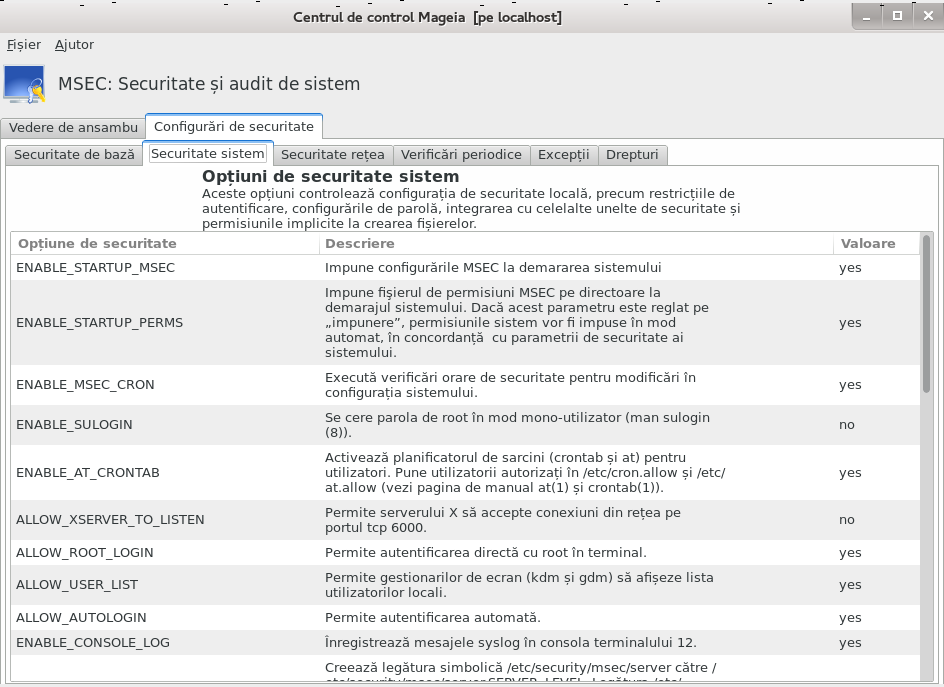
Task: Minimize the Centrul de control Mageia window
Action: coord(866,17)
